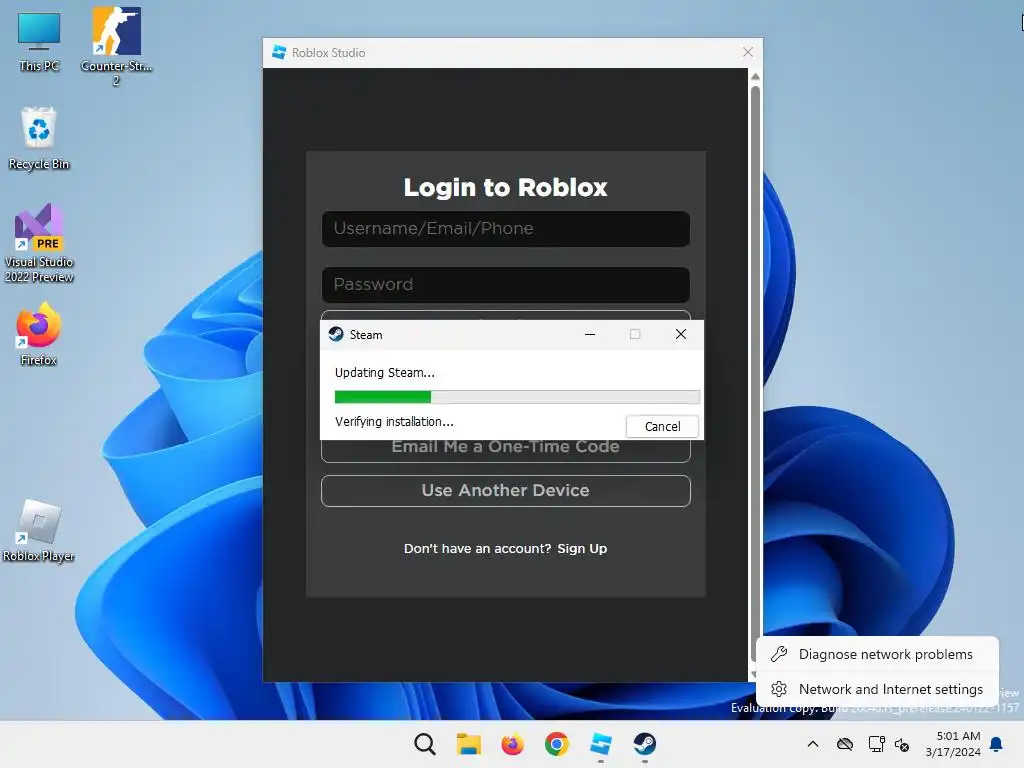This screenshot has width=1024, height=768.
Task: Minimize the Steam updater window
Action: [x=590, y=334]
